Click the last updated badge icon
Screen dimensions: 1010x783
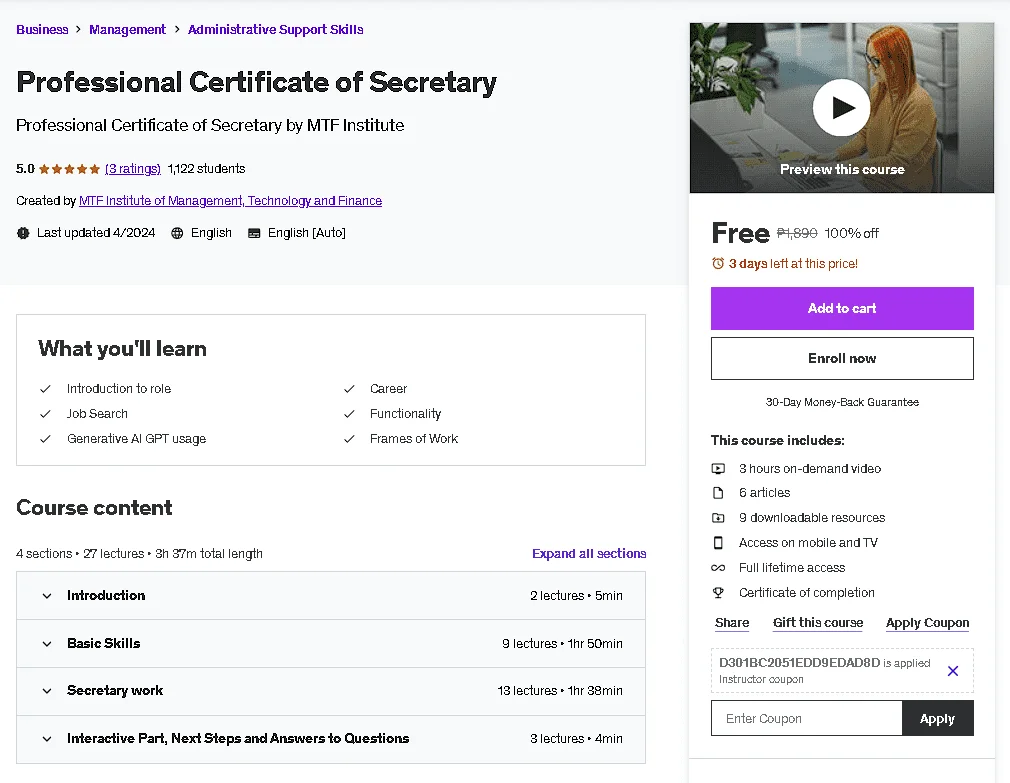(23, 233)
